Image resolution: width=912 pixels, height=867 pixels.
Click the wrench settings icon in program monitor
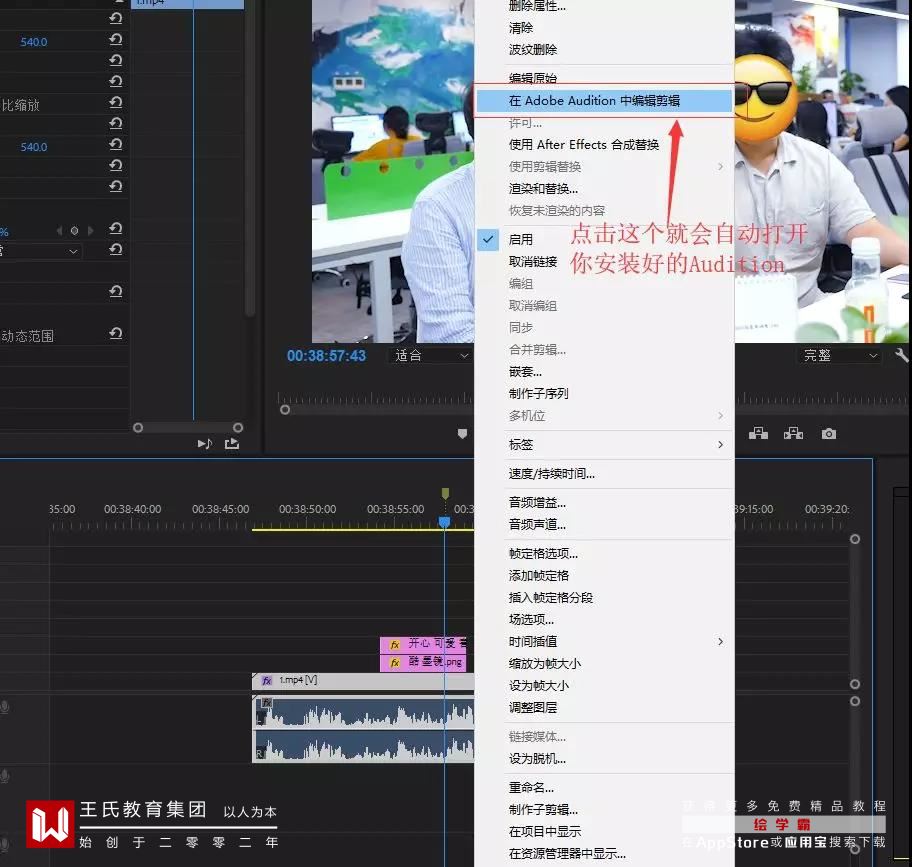902,355
